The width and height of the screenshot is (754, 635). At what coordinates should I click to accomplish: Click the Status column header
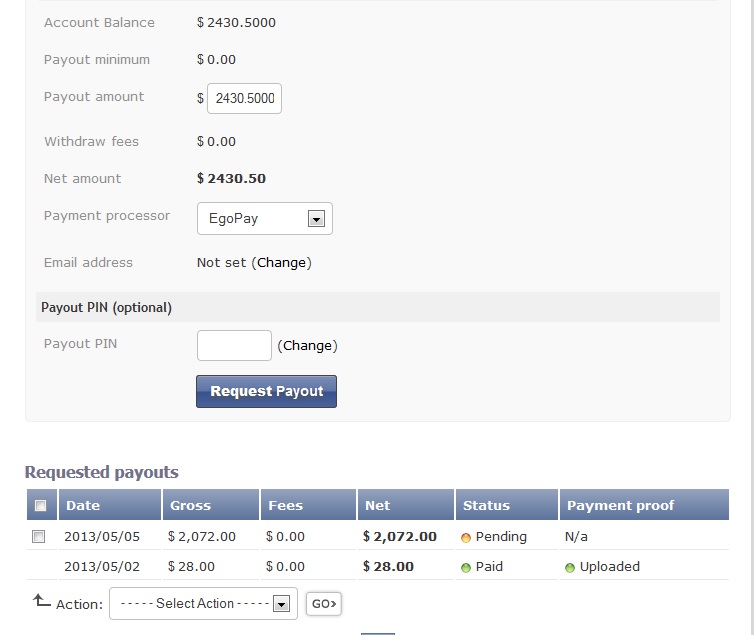pos(507,505)
